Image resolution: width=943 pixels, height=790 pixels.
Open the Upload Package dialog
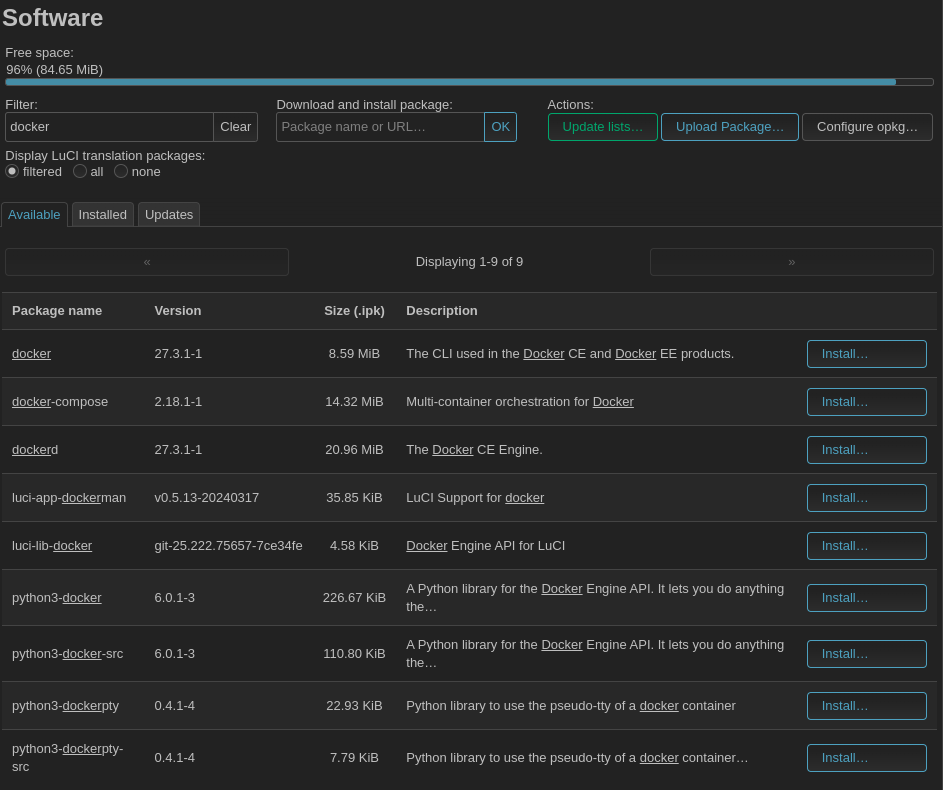[x=729, y=127]
